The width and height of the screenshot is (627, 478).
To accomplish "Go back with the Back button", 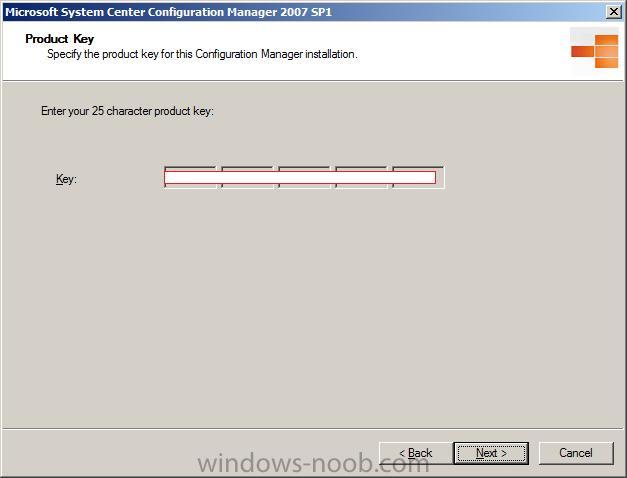I will (416, 453).
